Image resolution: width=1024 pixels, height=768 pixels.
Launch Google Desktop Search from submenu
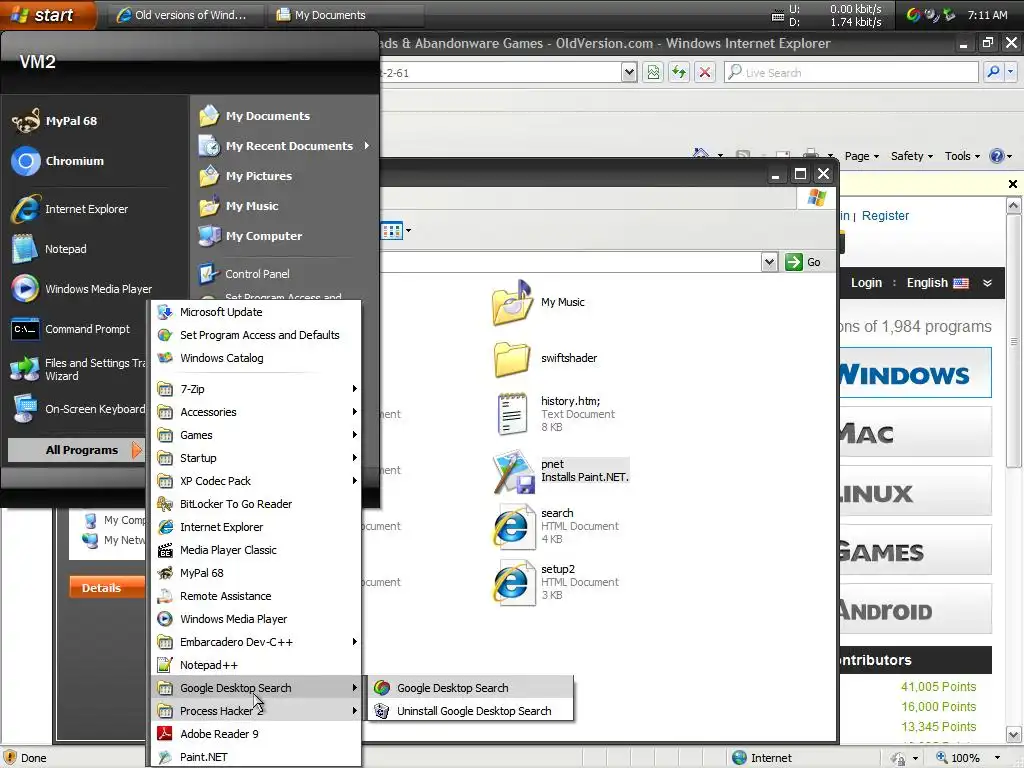pos(471,688)
